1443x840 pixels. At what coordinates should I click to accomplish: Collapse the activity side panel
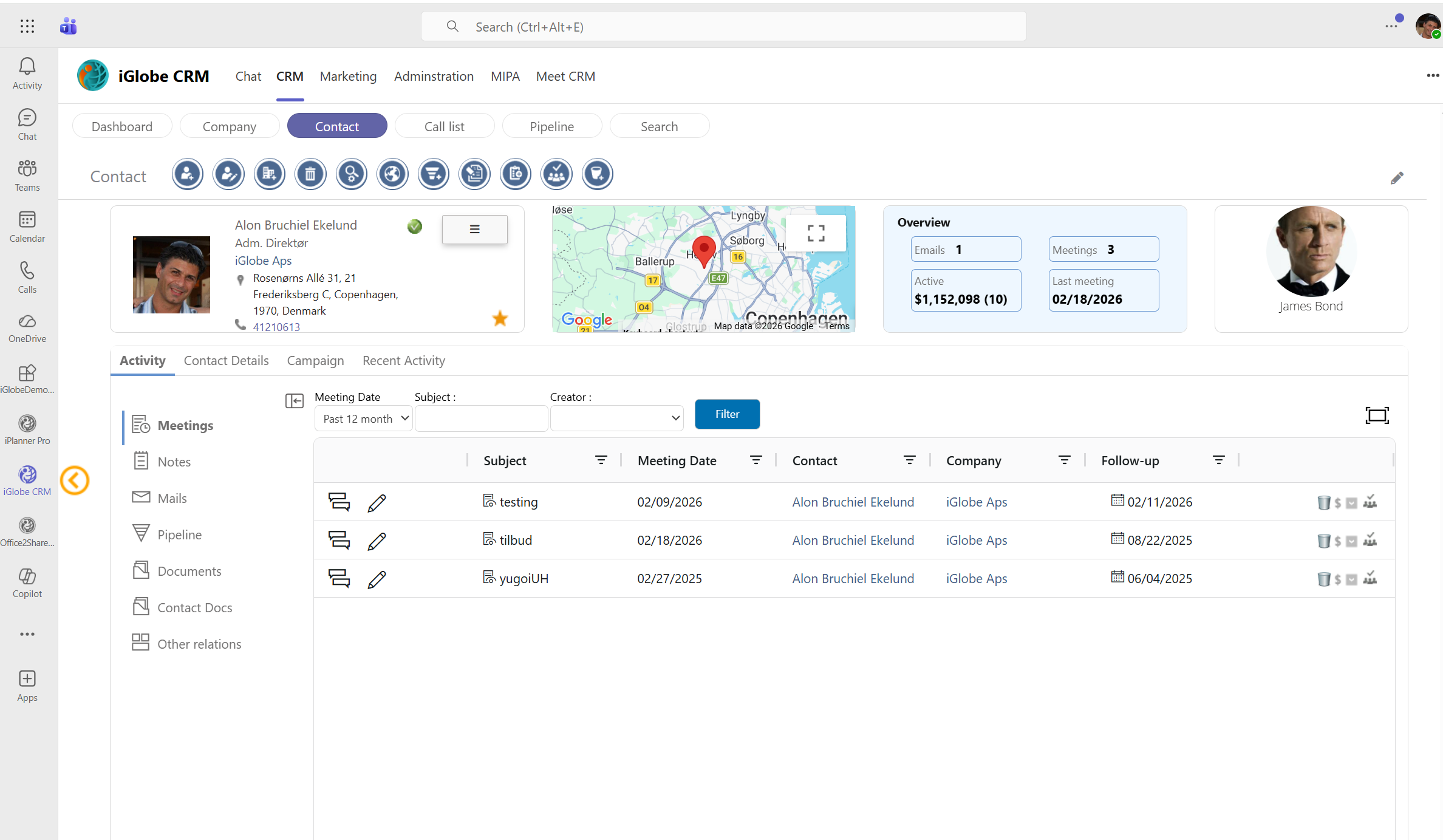click(295, 401)
